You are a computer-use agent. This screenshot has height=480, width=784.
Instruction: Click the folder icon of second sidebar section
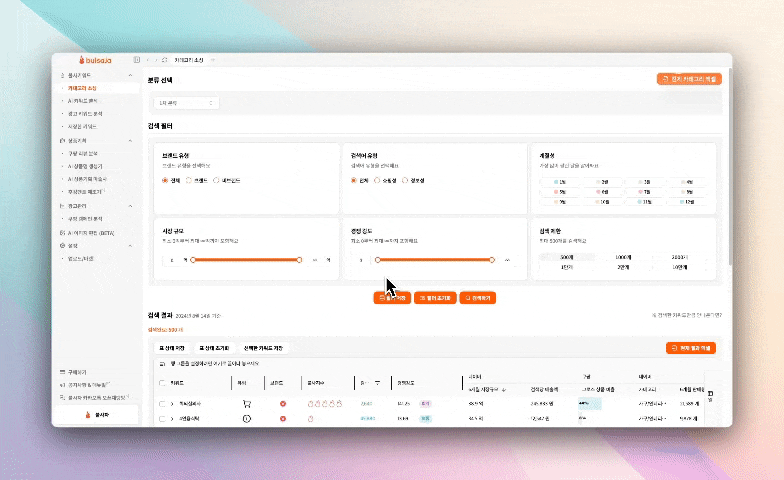(x=62, y=140)
